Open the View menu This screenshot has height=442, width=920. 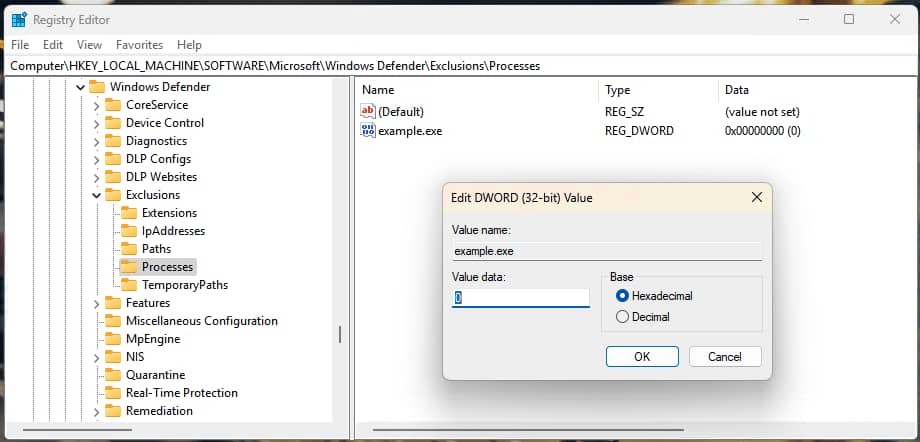89,45
